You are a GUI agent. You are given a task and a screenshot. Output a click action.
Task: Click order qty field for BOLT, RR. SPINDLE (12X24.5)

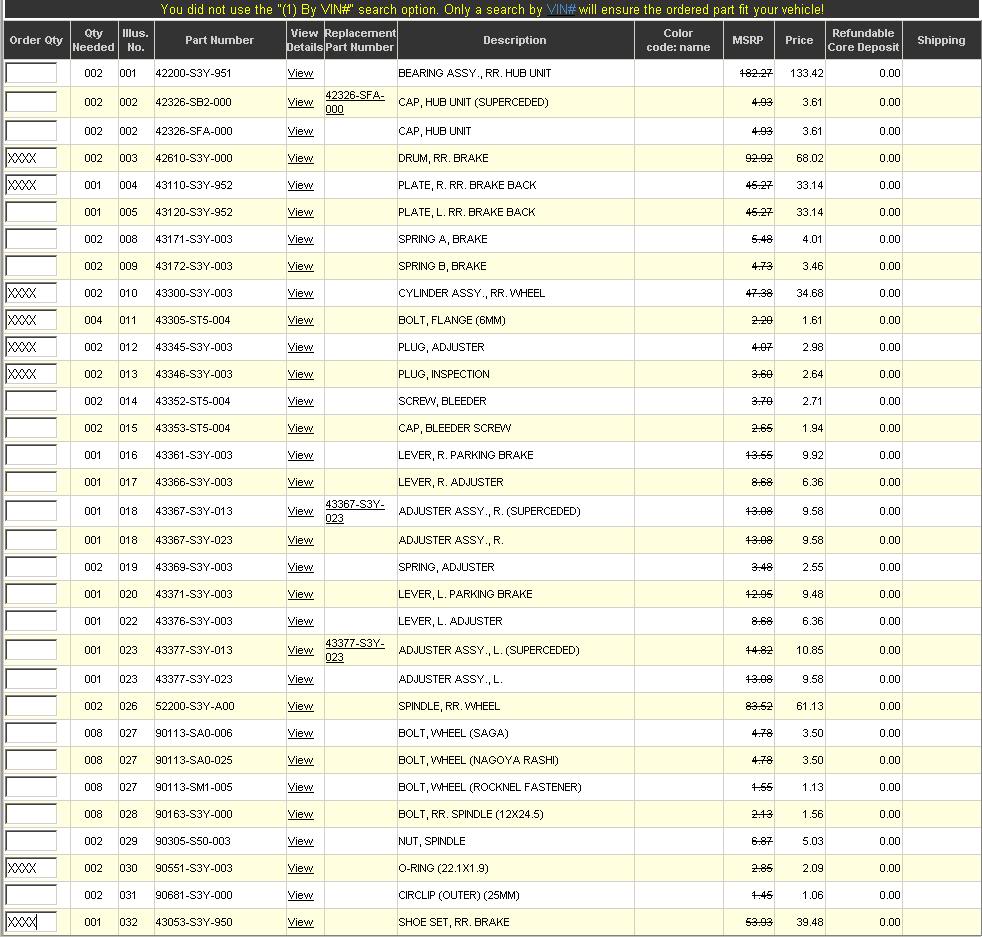31,814
